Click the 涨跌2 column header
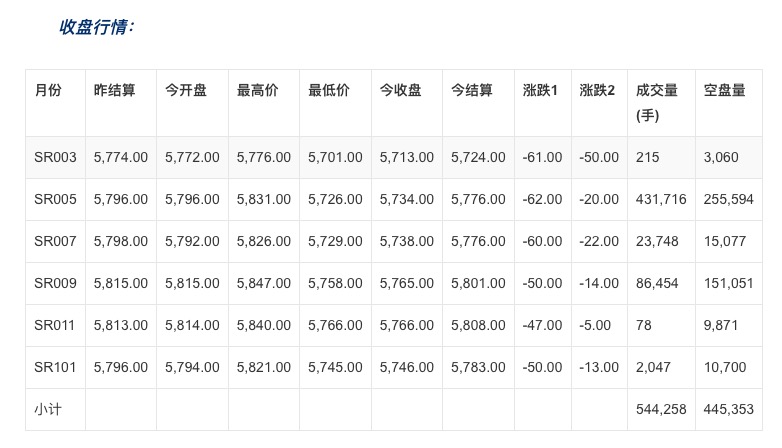This screenshot has height=448, width=782. [x=597, y=91]
